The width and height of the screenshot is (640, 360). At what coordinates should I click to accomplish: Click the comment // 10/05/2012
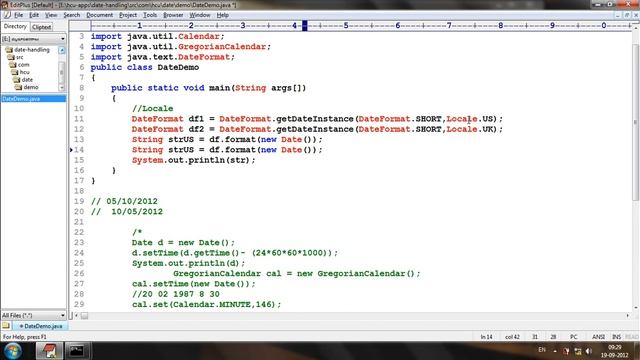[x=127, y=212]
